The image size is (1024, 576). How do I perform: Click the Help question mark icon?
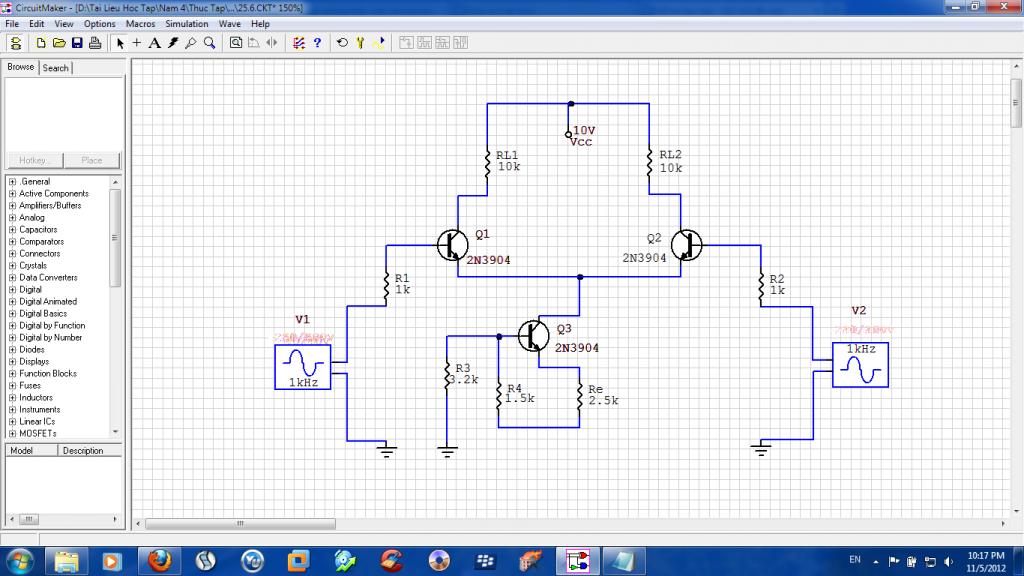click(317, 43)
